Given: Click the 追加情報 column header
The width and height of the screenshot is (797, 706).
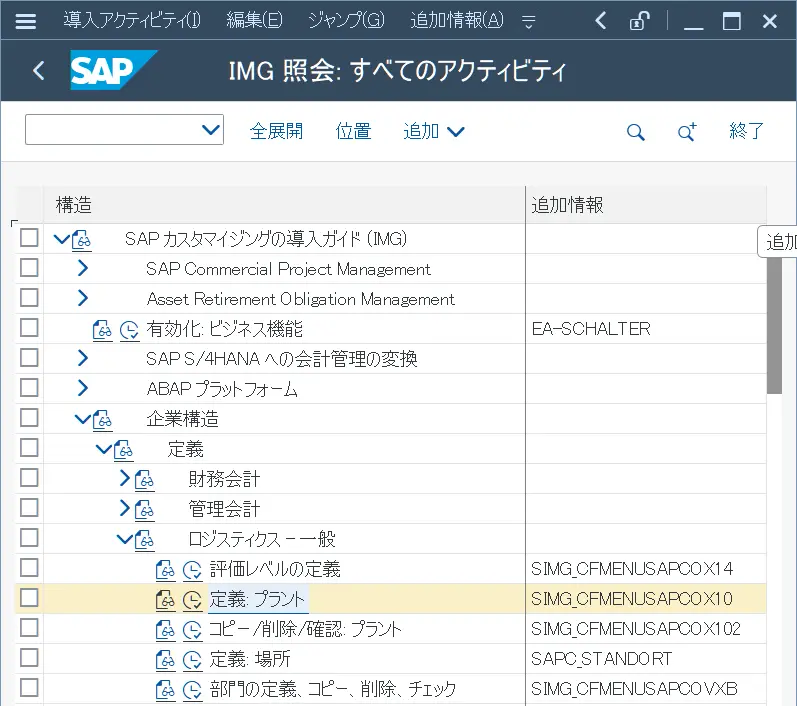Looking at the screenshot, I should pyautogui.click(x=646, y=205).
